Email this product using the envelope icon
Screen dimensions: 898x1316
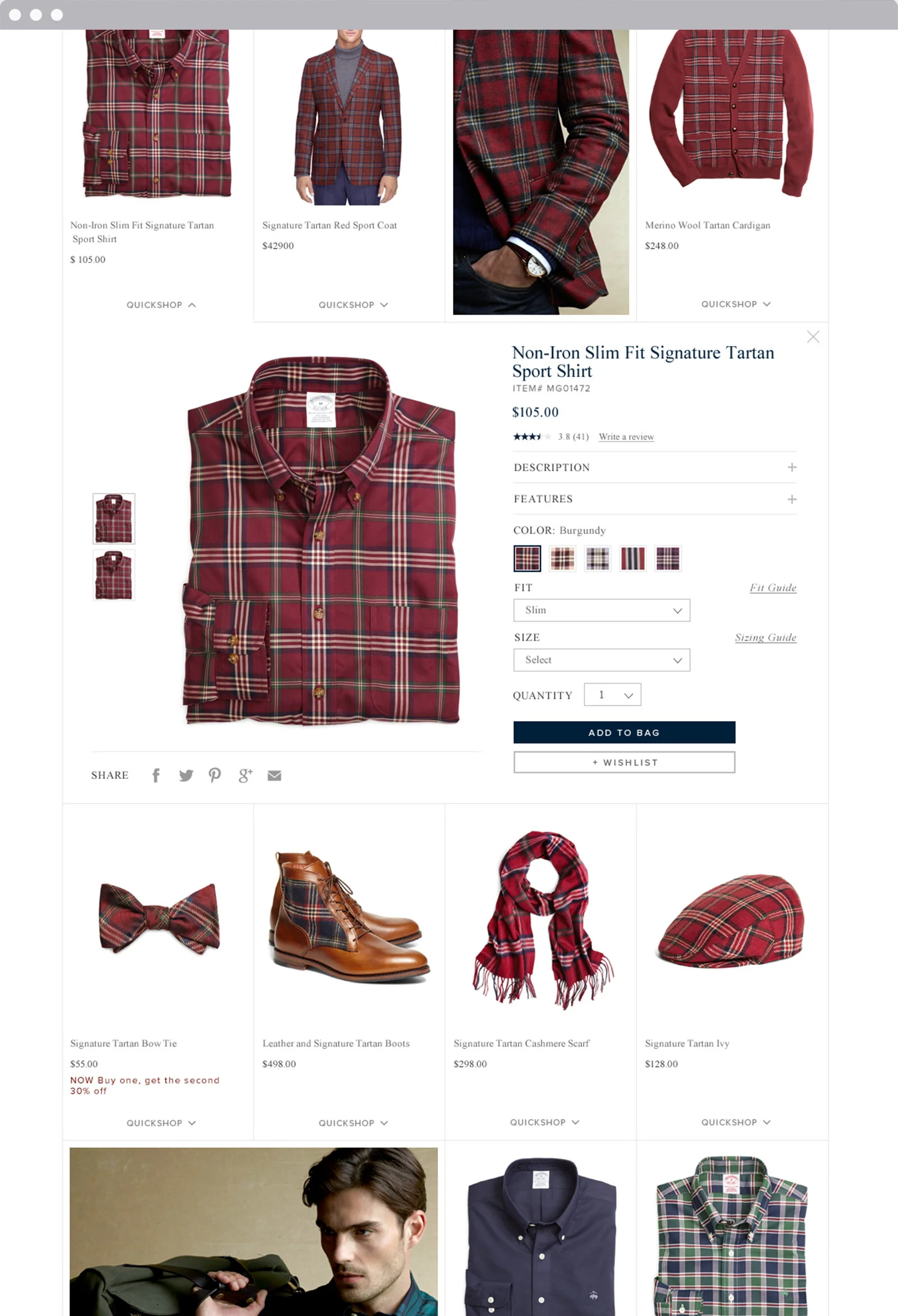point(274,776)
